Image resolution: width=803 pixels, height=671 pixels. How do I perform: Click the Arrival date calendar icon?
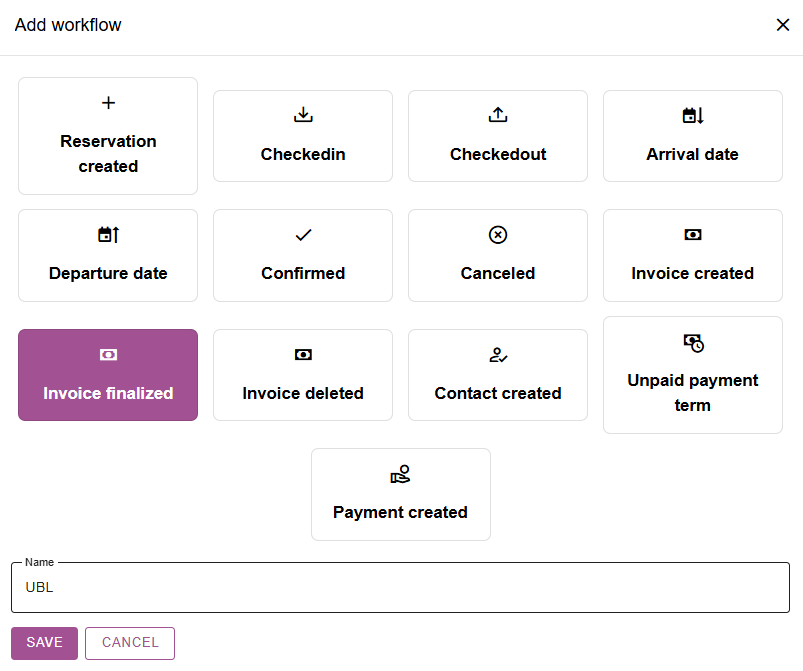click(693, 116)
